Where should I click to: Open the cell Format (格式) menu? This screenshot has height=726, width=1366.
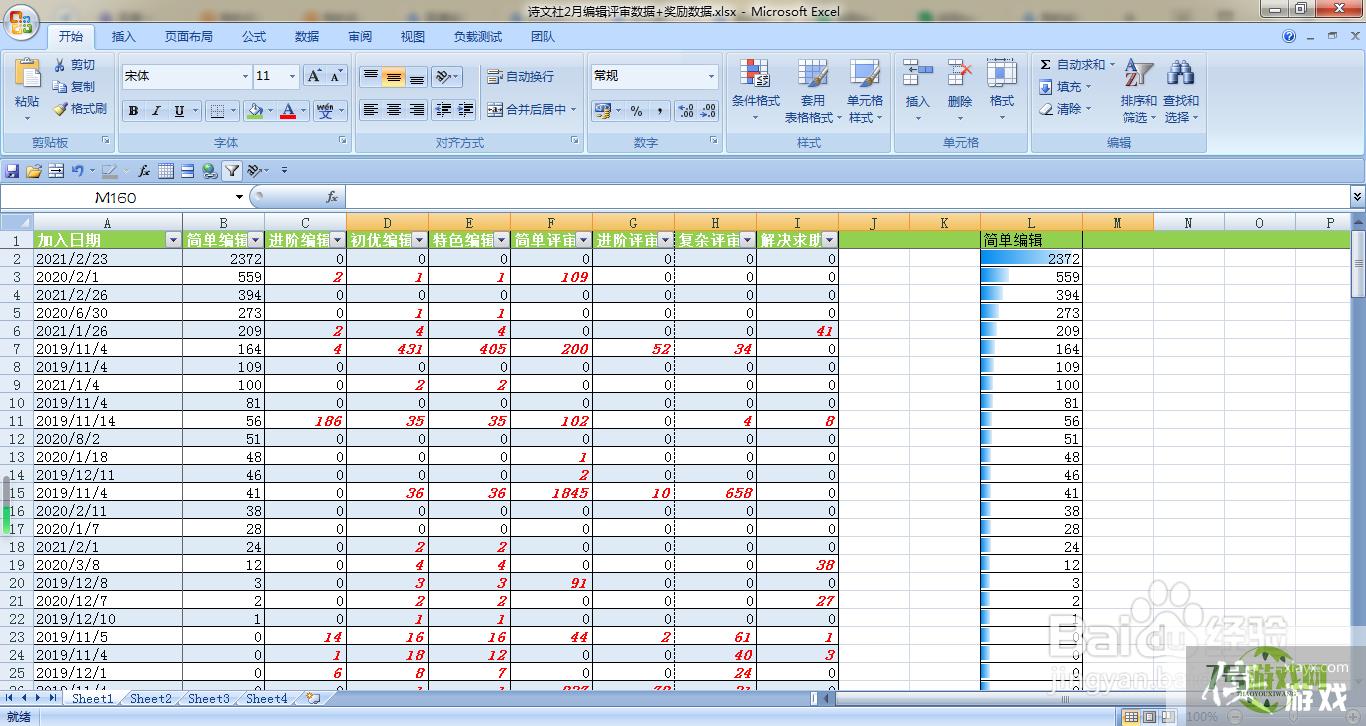pos(1001,90)
